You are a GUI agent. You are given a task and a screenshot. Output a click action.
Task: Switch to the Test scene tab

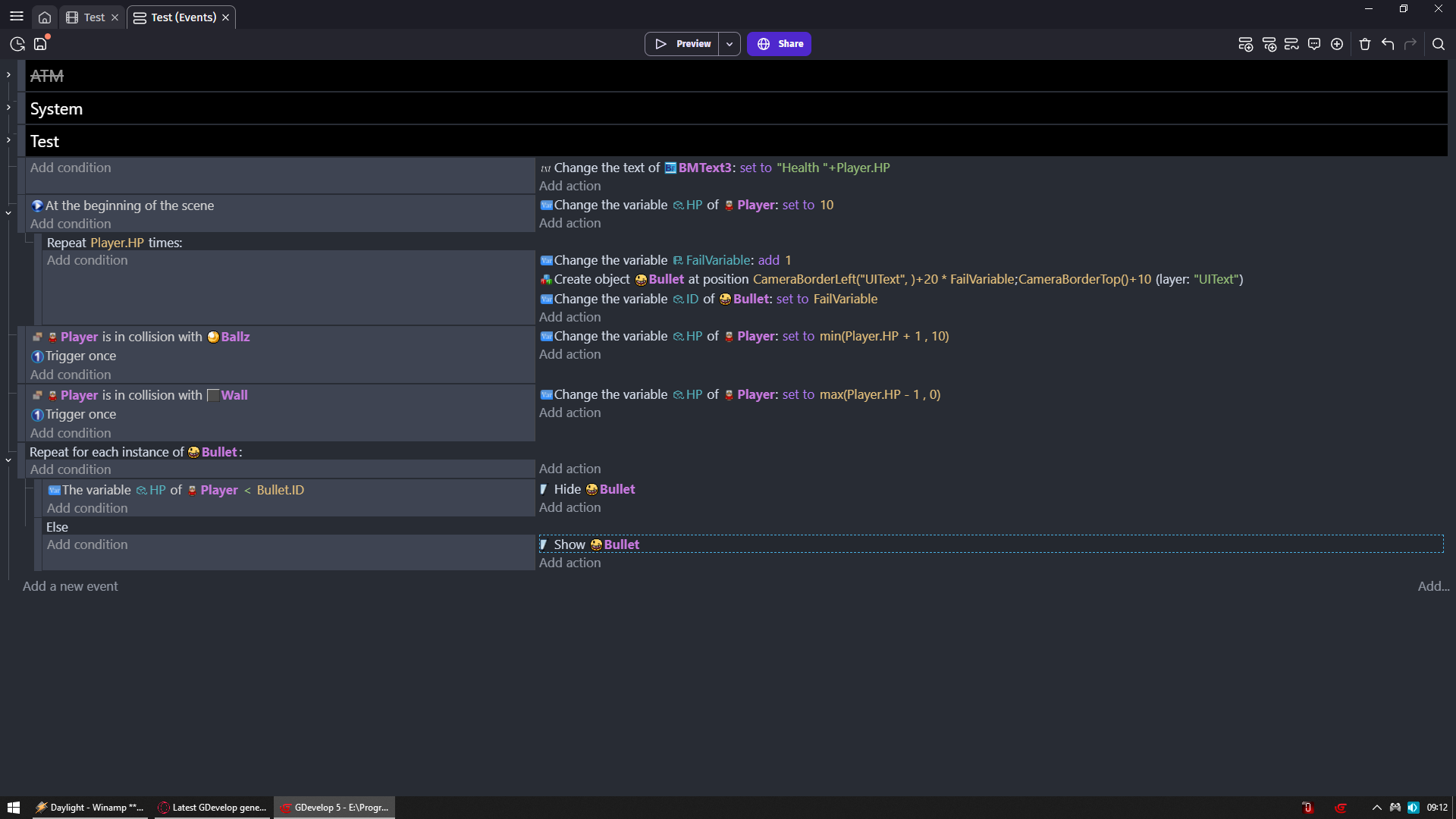(93, 17)
